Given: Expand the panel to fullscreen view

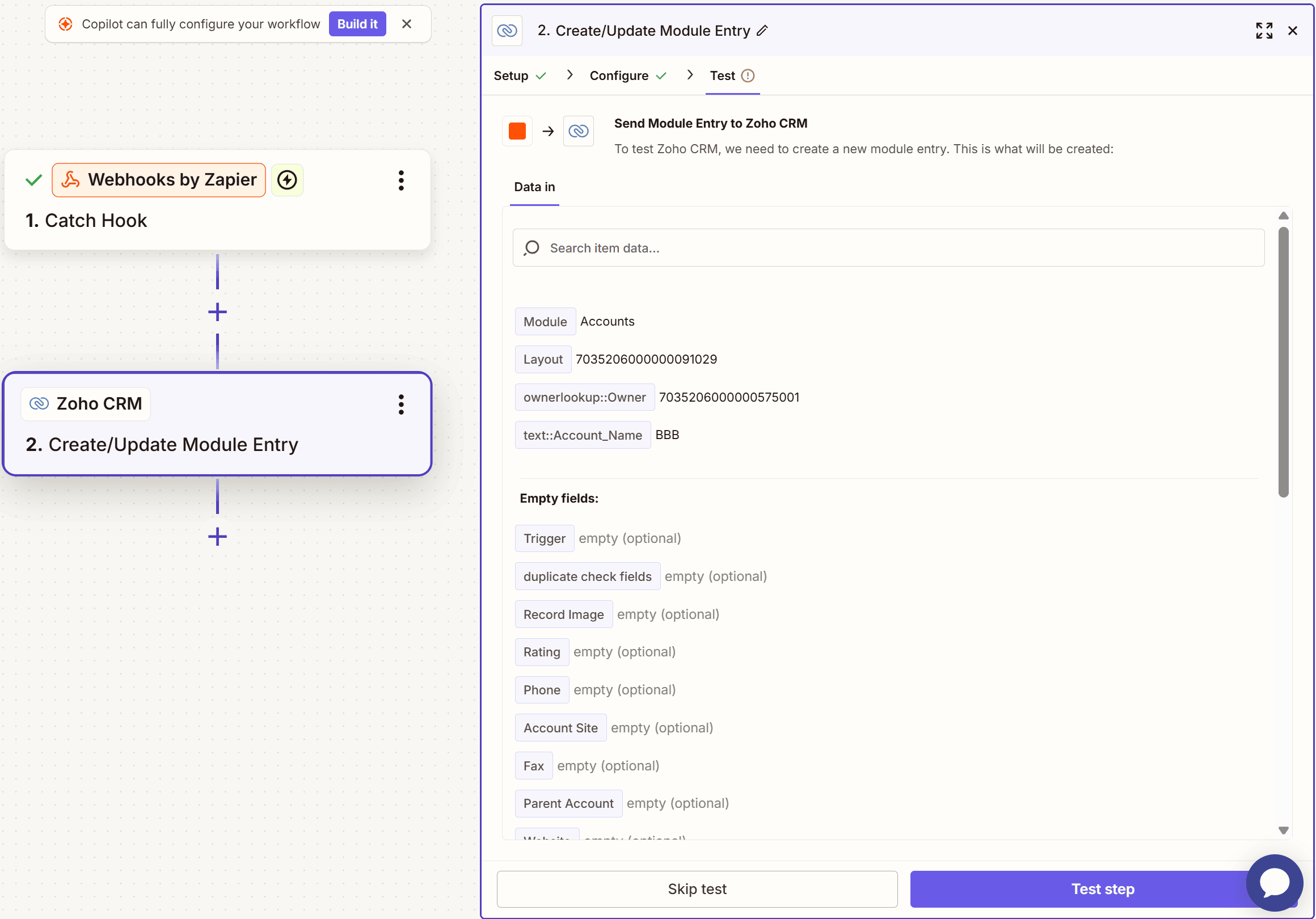Looking at the screenshot, I should pos(1263,31).
